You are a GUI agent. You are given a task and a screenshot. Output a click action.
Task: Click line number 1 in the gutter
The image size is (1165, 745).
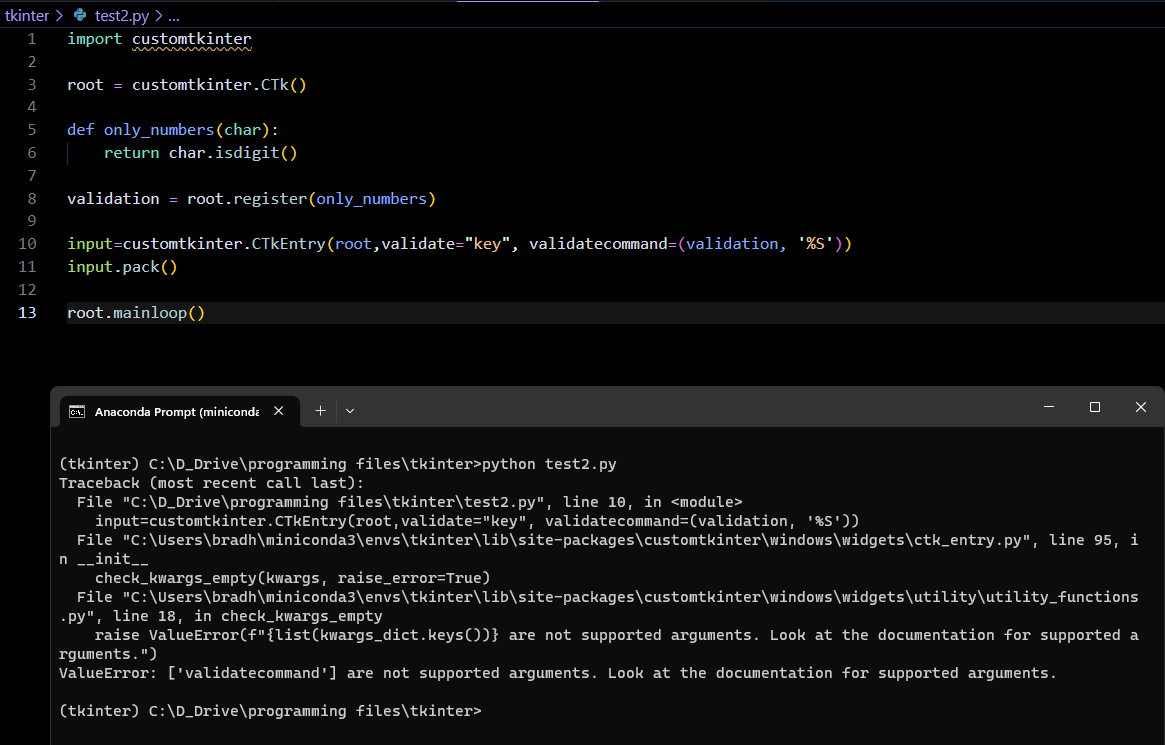tap(31, 39)
